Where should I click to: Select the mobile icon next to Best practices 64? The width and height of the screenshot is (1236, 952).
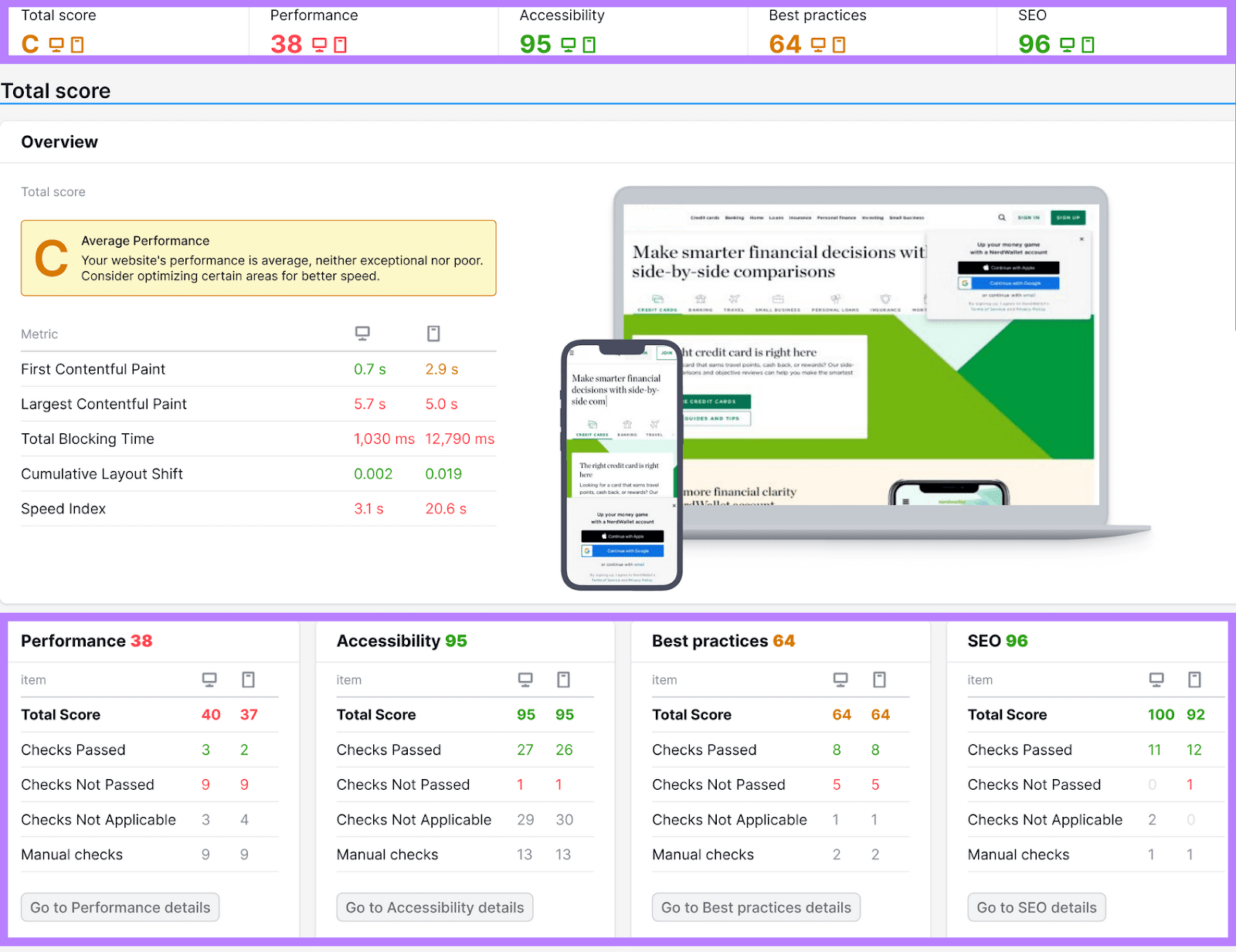coord(840,45)
